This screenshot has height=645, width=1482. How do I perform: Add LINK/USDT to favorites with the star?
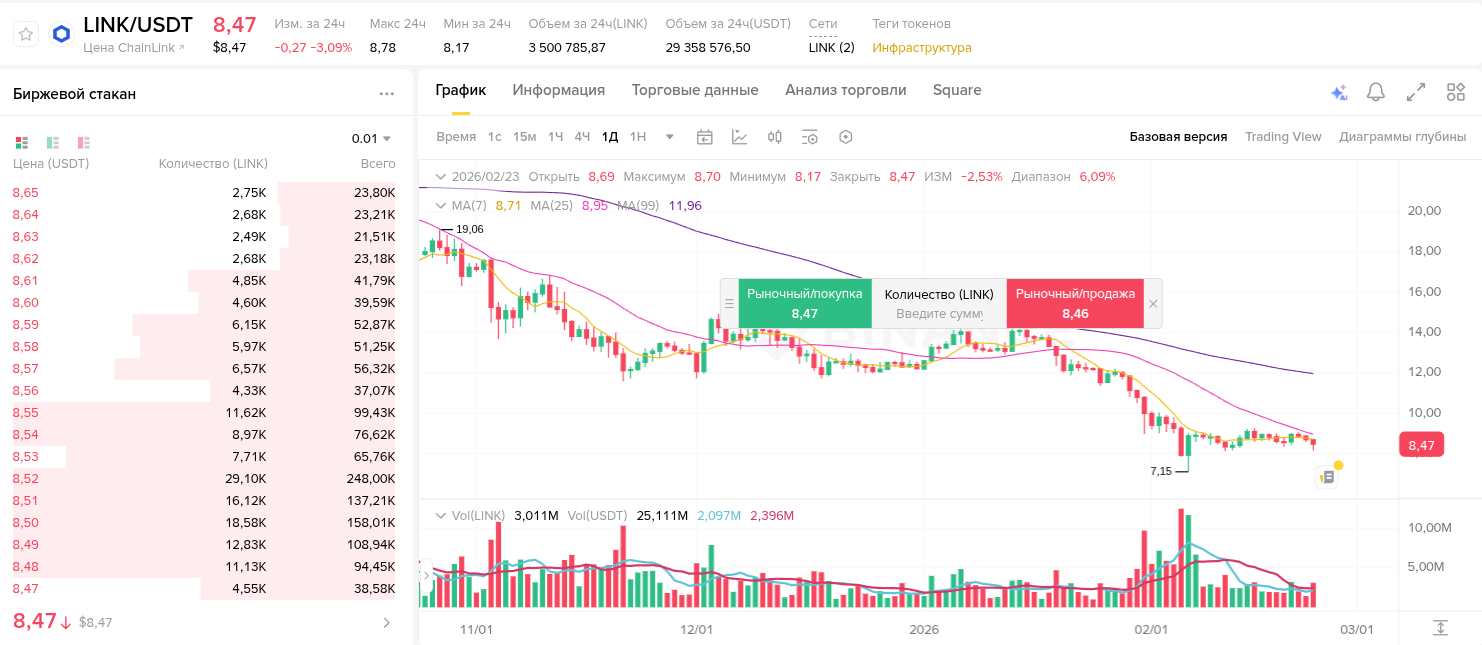26,34
